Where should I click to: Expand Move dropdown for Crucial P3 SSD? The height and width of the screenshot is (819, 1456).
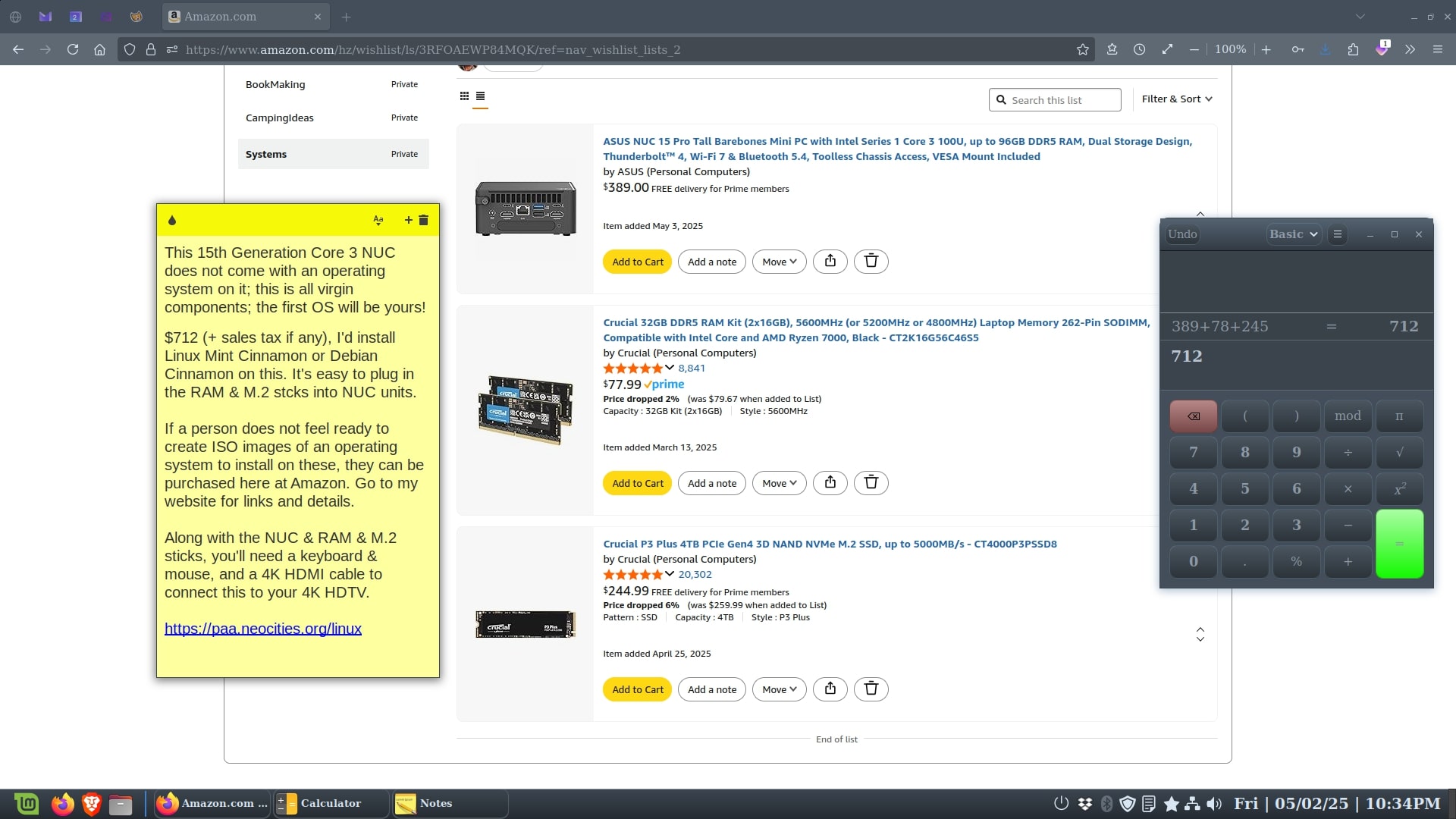779,689
